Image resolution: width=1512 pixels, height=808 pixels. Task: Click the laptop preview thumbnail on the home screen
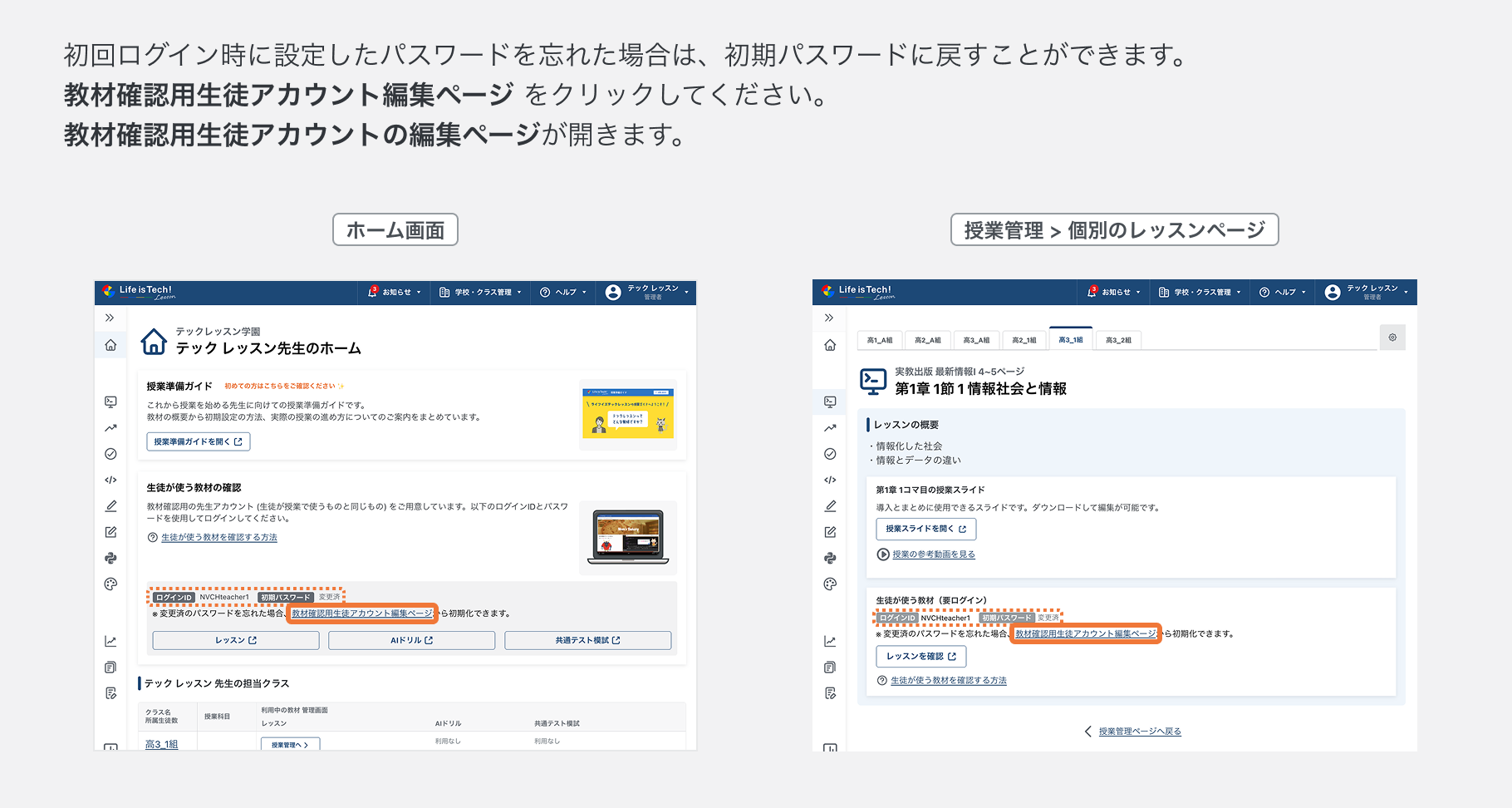pos(628,537)
